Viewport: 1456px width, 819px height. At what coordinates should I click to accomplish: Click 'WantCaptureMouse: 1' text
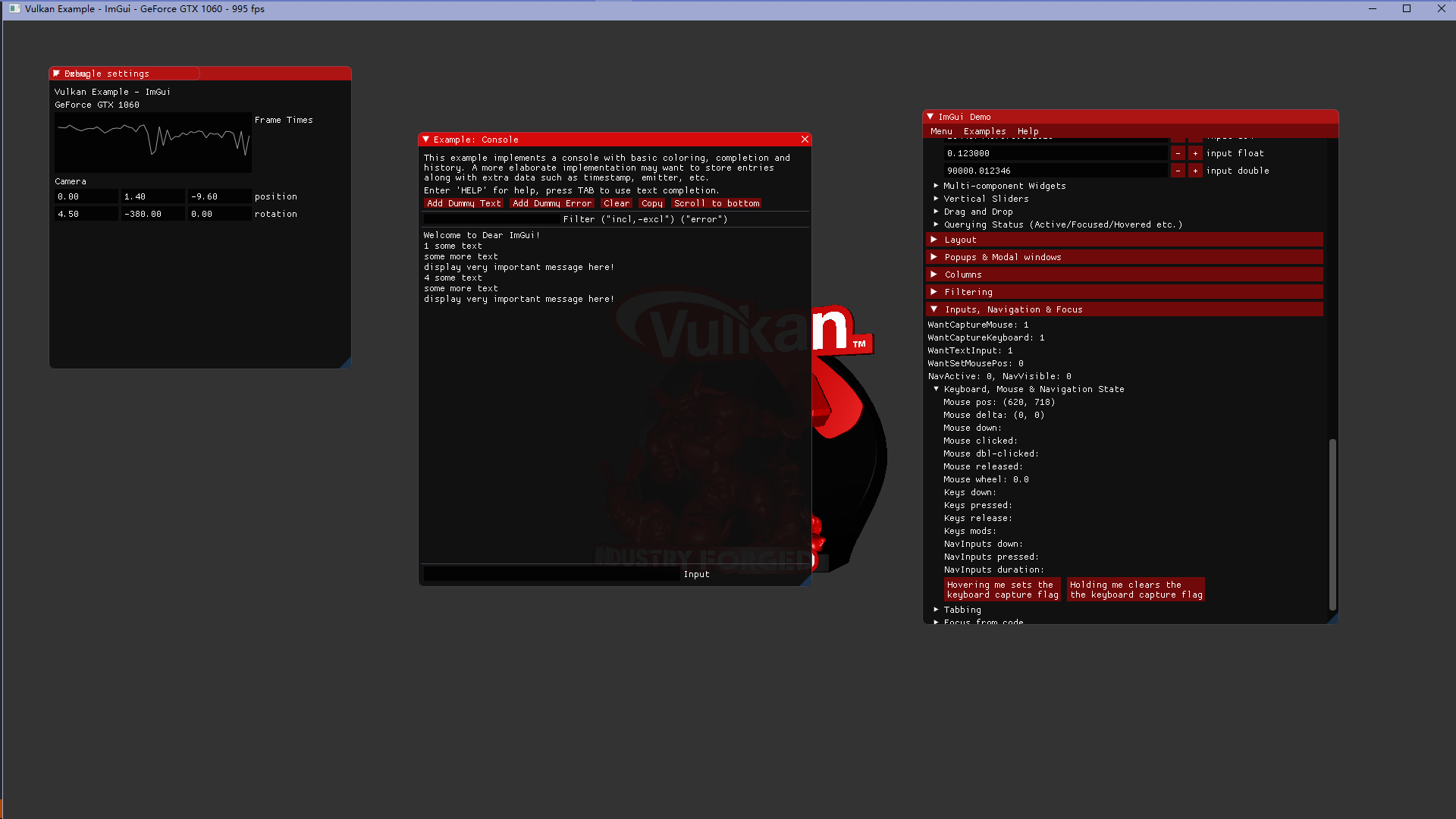pos(978,325)
